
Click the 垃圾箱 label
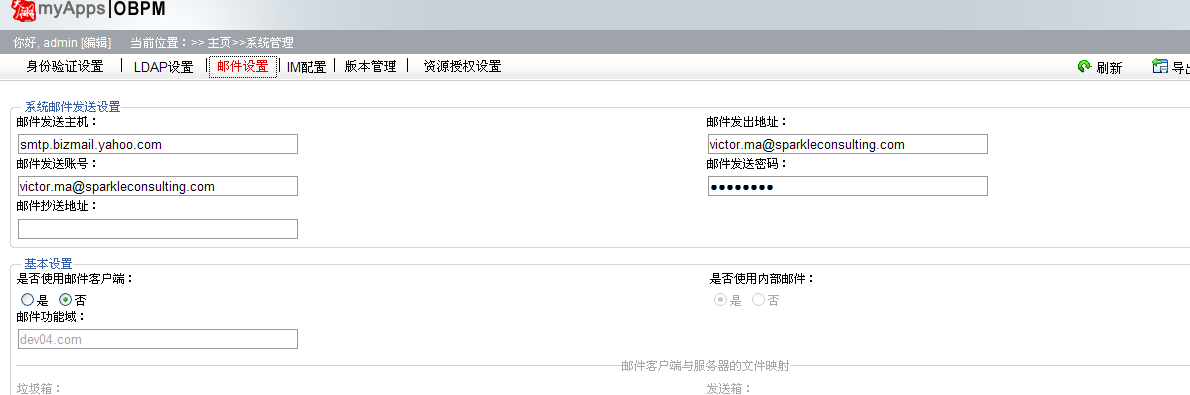39,389
